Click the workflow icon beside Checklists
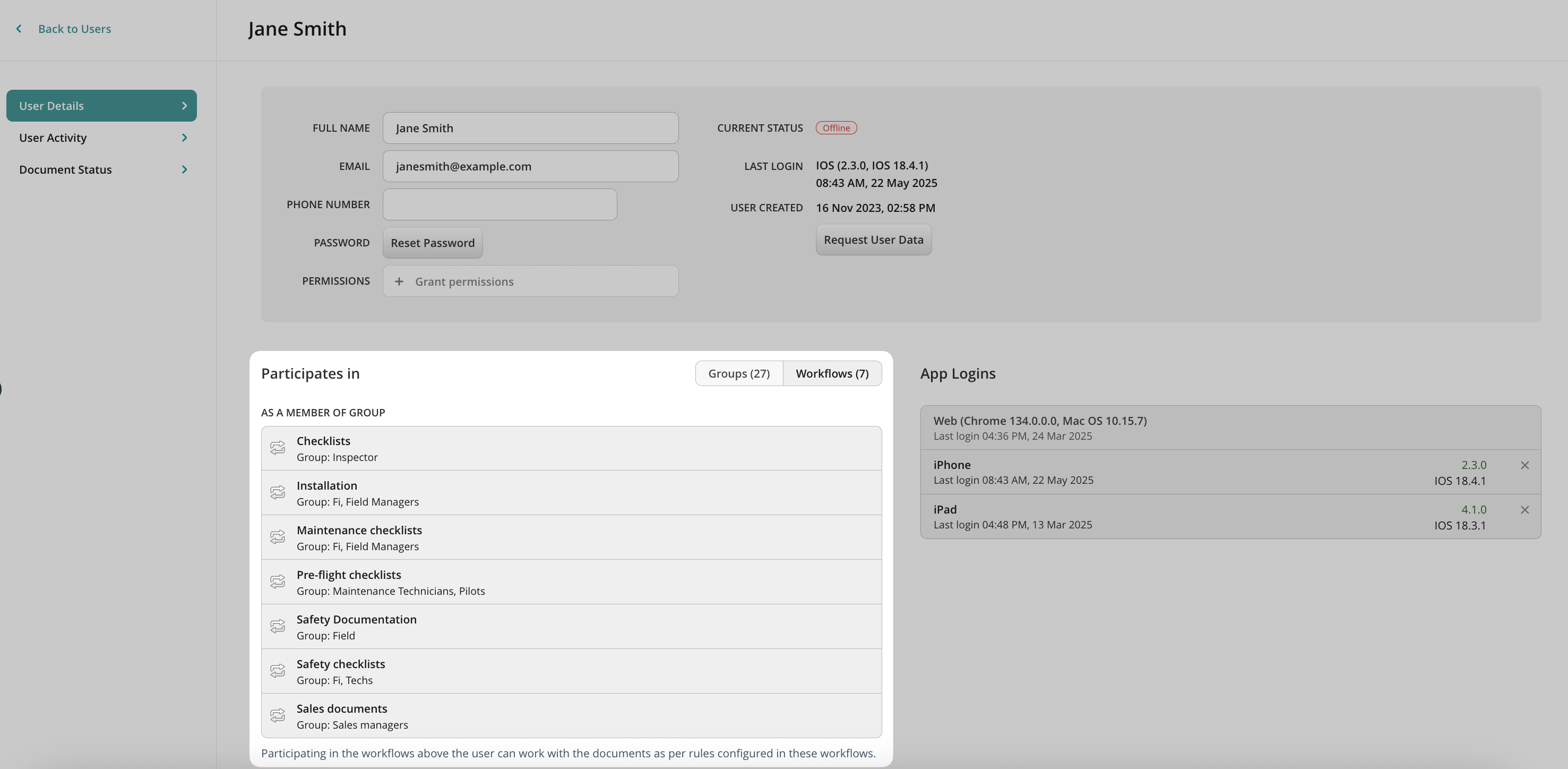This screenshot has height=769, width=1568. pyautogui.click(x=278, y=448)
